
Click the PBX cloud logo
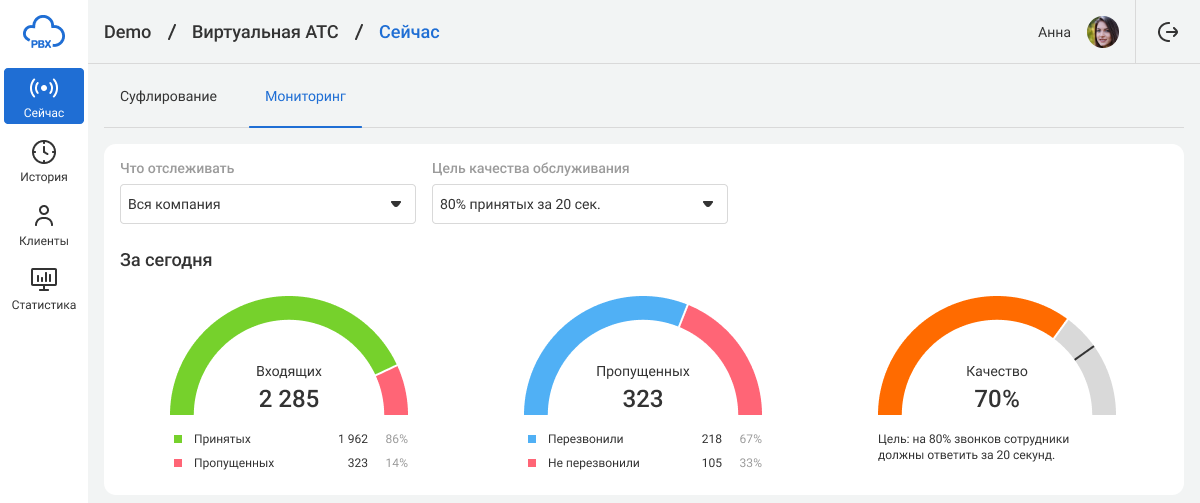[x=43, y=32]
